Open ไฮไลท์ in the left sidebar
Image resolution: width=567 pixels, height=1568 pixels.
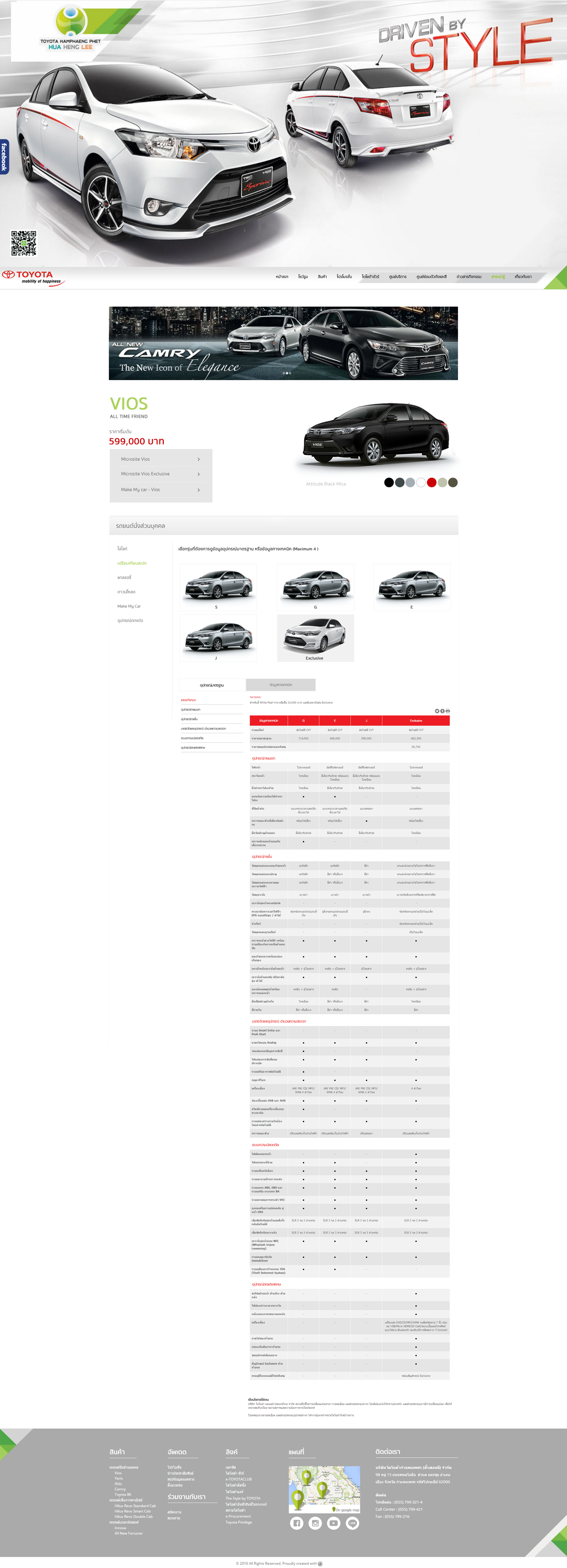122,549
